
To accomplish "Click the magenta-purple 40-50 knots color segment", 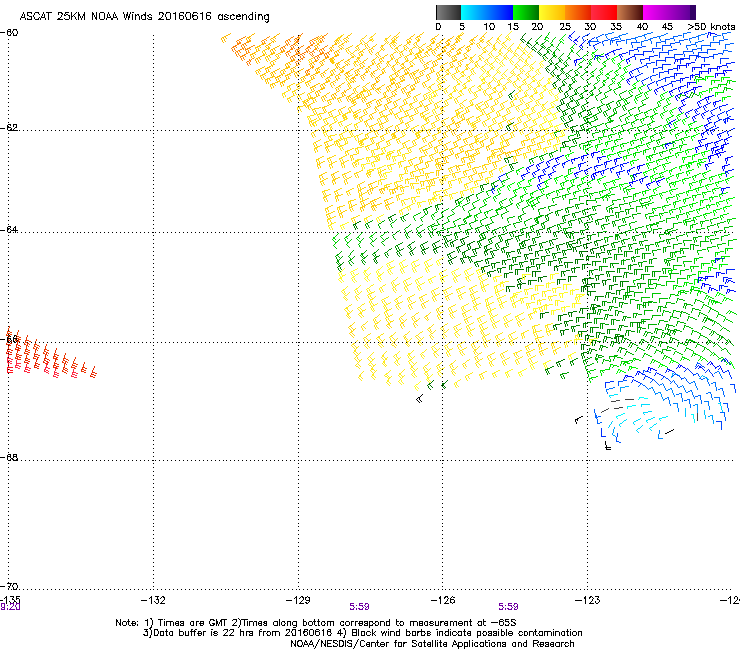I will 669,12.
